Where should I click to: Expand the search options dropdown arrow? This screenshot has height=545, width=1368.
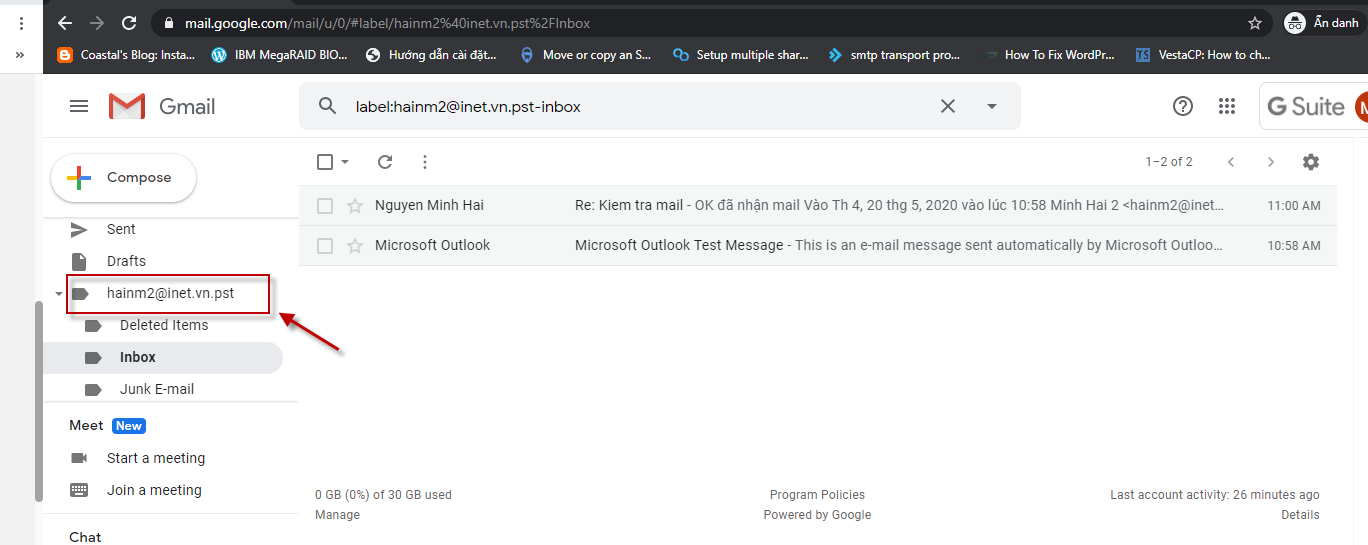point(992,106)
